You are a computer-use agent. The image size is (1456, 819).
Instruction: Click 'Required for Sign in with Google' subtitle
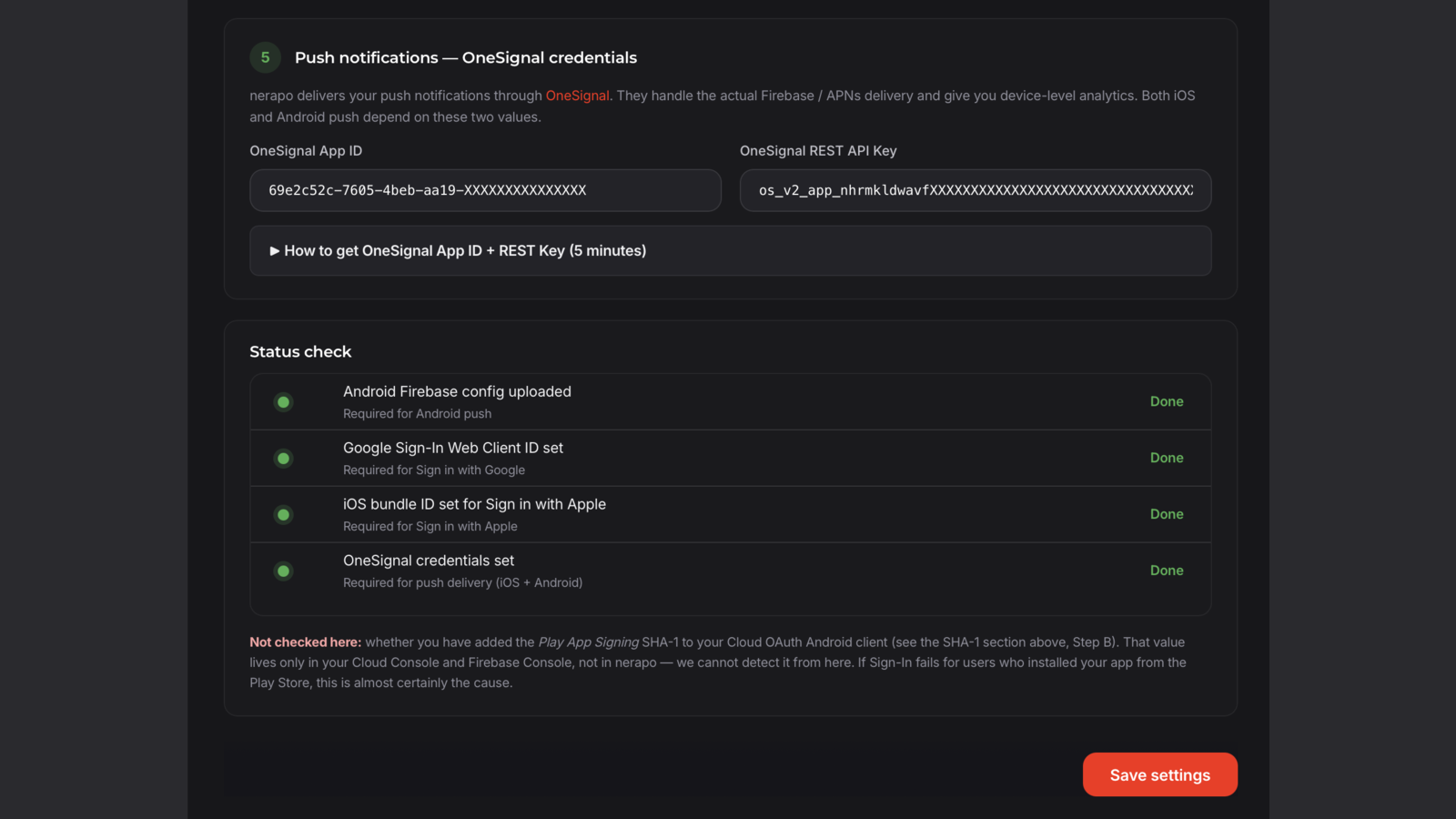tap(434, 470)
